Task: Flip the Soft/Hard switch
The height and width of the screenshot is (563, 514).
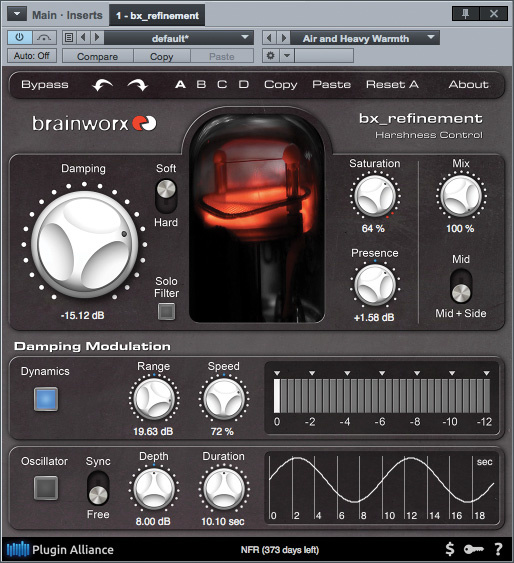Action: [166, 196]
